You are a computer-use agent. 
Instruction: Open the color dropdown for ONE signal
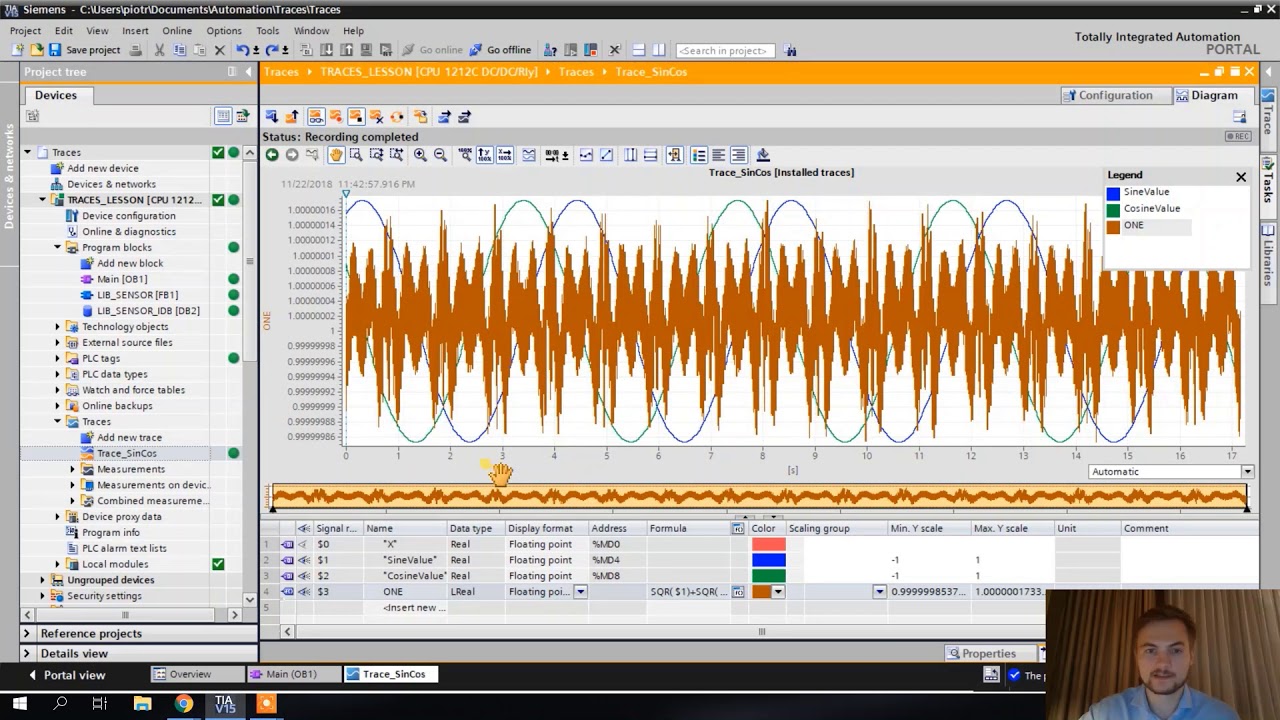pos(778,592)
